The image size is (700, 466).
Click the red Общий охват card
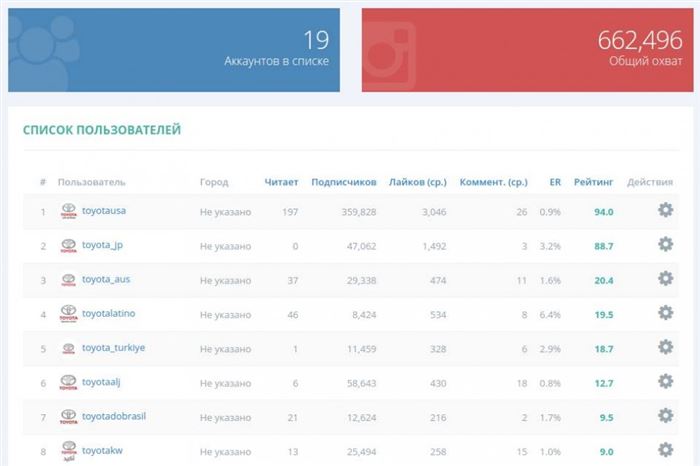[528, 50]
